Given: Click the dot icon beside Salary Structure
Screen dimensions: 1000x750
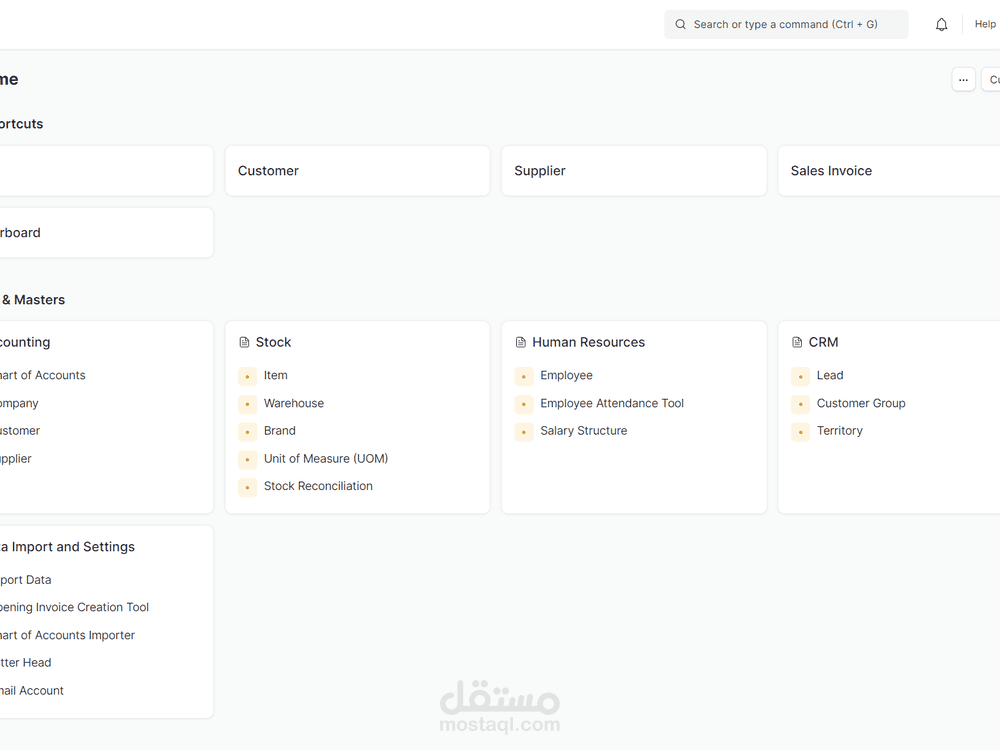Looking at the screenshot, I should pos(524,432).
